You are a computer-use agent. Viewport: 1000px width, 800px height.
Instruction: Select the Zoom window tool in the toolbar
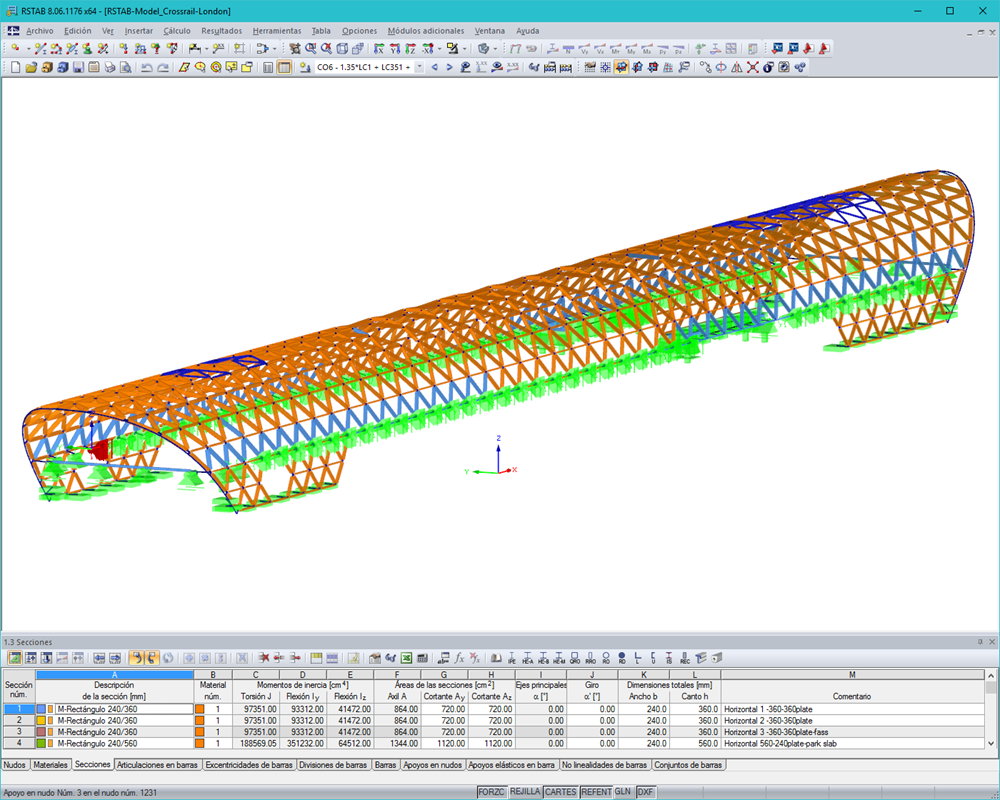pyautogui.click(x=311, y=47)
